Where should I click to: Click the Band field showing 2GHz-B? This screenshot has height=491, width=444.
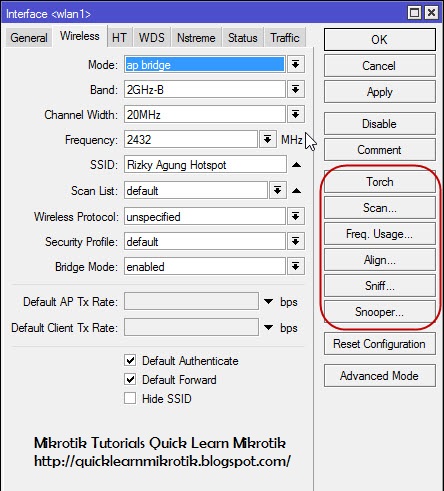pos(205,89)
